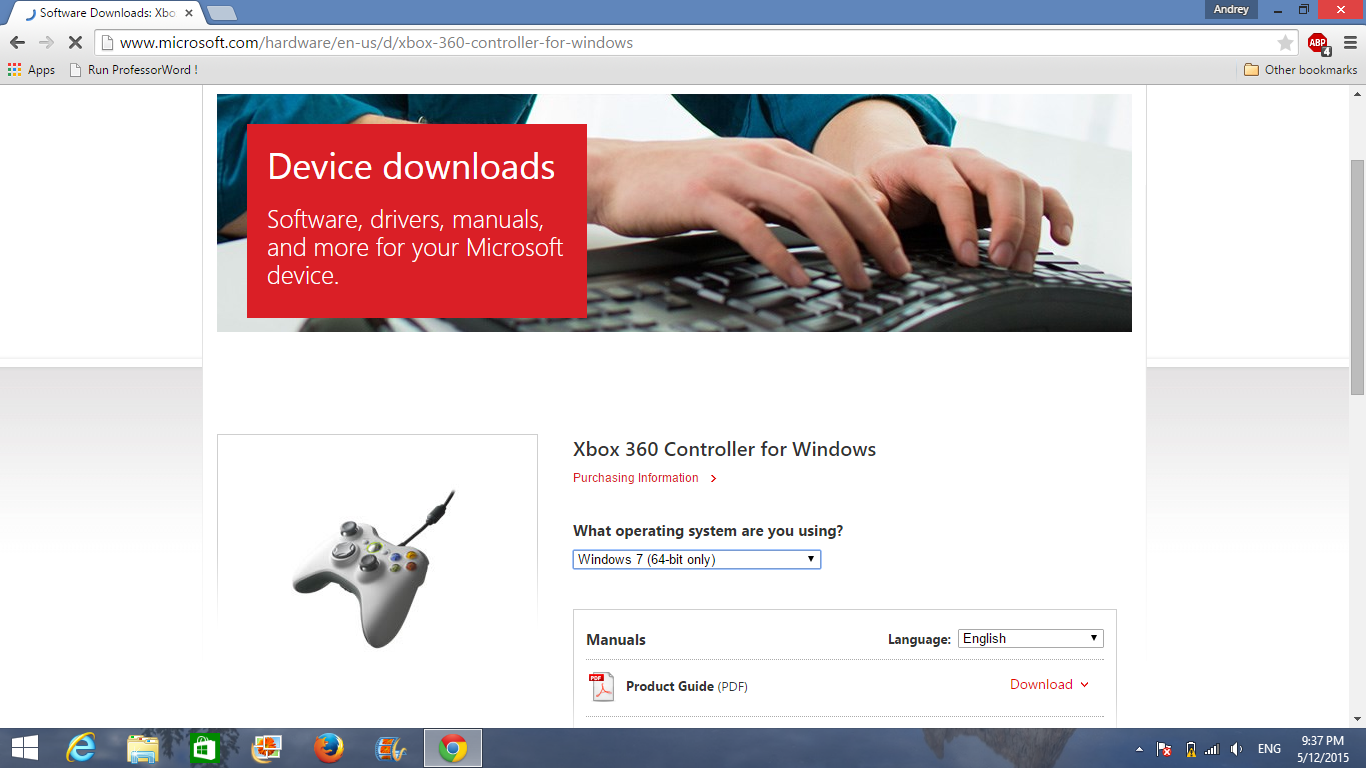Open the Chrome hamburger menu
This screenshot has width=1366, height=768.
click(1350, 43)
